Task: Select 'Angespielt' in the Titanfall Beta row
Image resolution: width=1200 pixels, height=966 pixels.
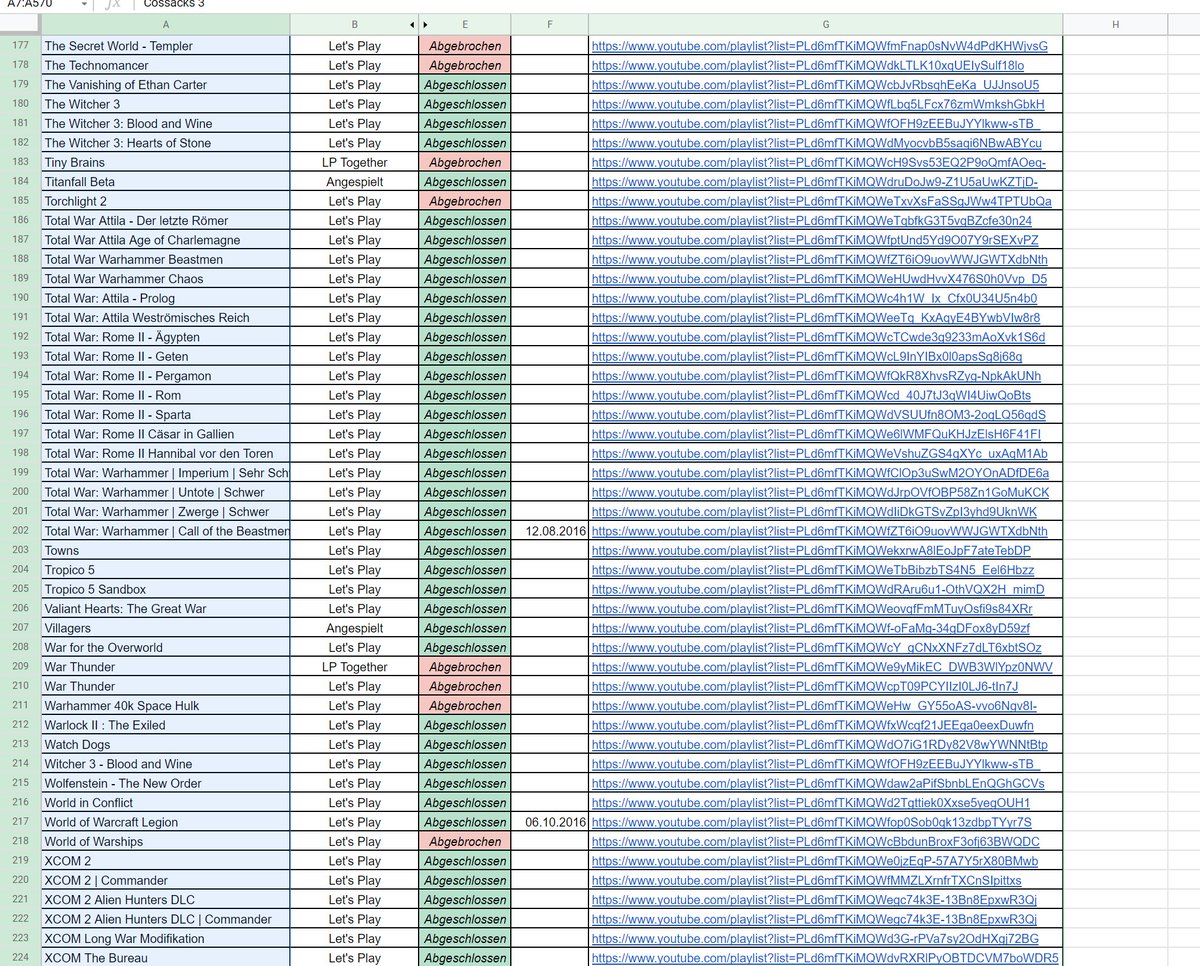Action: [x=355, y=182]
